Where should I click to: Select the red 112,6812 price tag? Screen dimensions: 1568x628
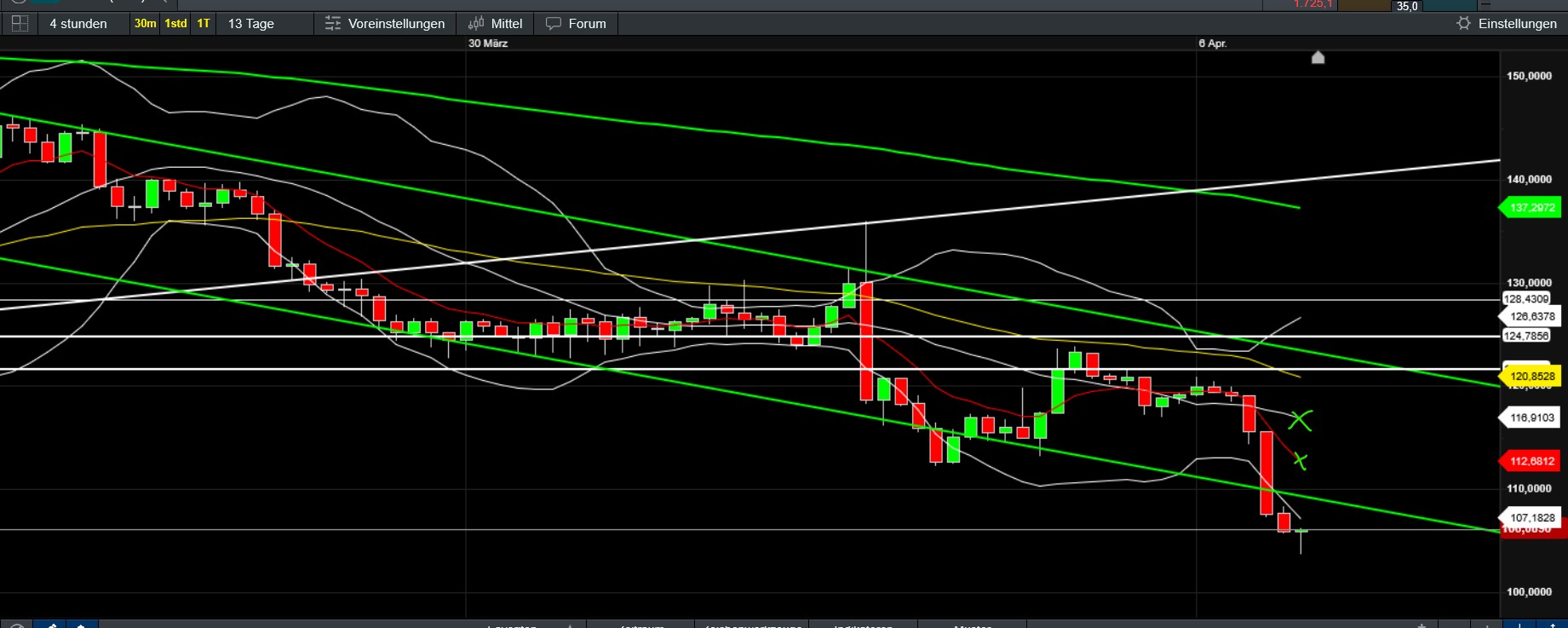click(x=1532, y=461)
